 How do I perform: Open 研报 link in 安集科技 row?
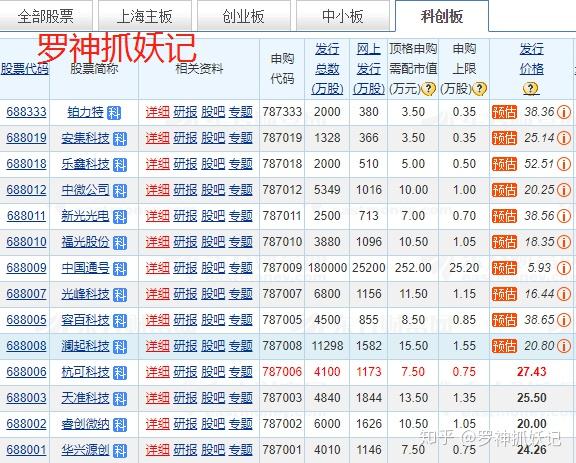[x=185, y=138]
